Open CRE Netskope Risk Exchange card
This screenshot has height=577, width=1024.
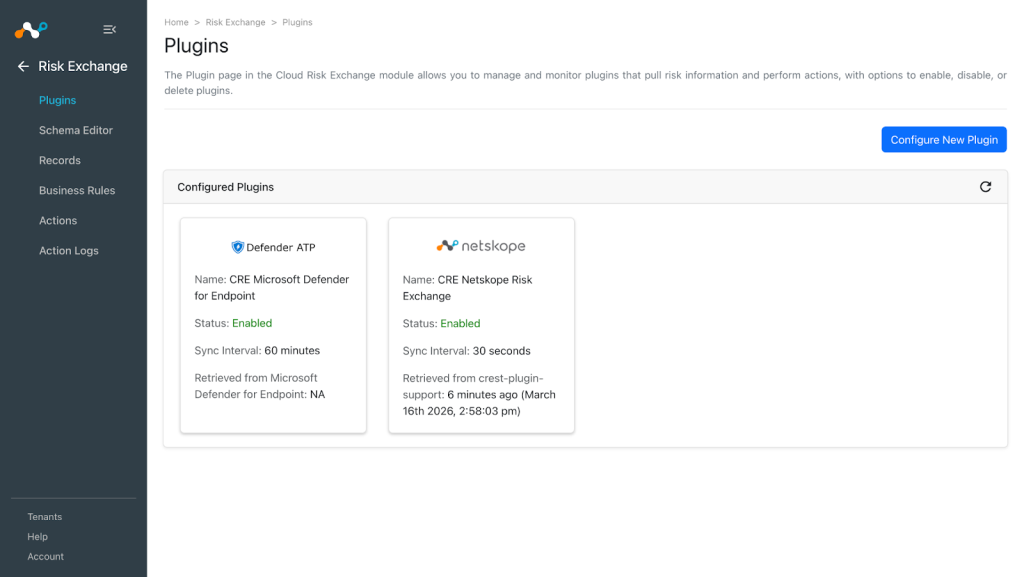tap(481, 325)
